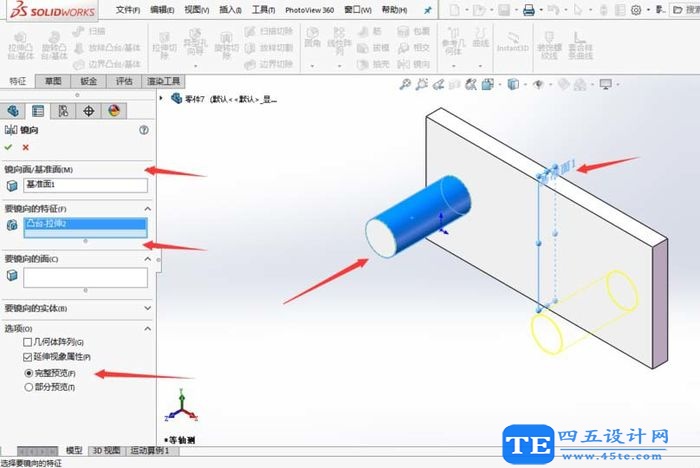Click the 圆角 fillet tool
The height and width of the screenshot is (468, 700).
312,38
